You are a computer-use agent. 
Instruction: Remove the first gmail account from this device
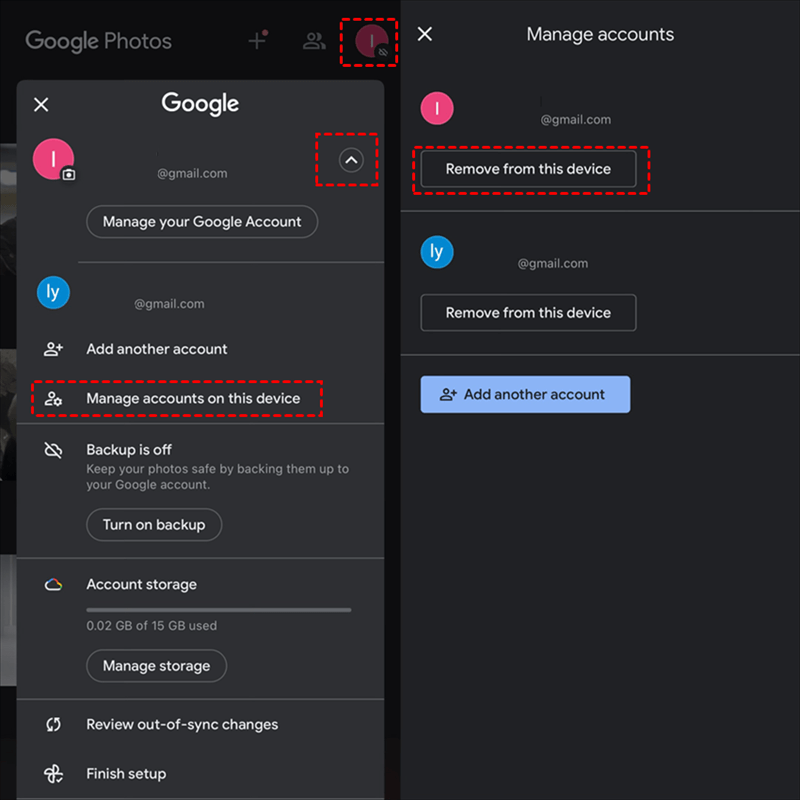click(x=528, y=169)
